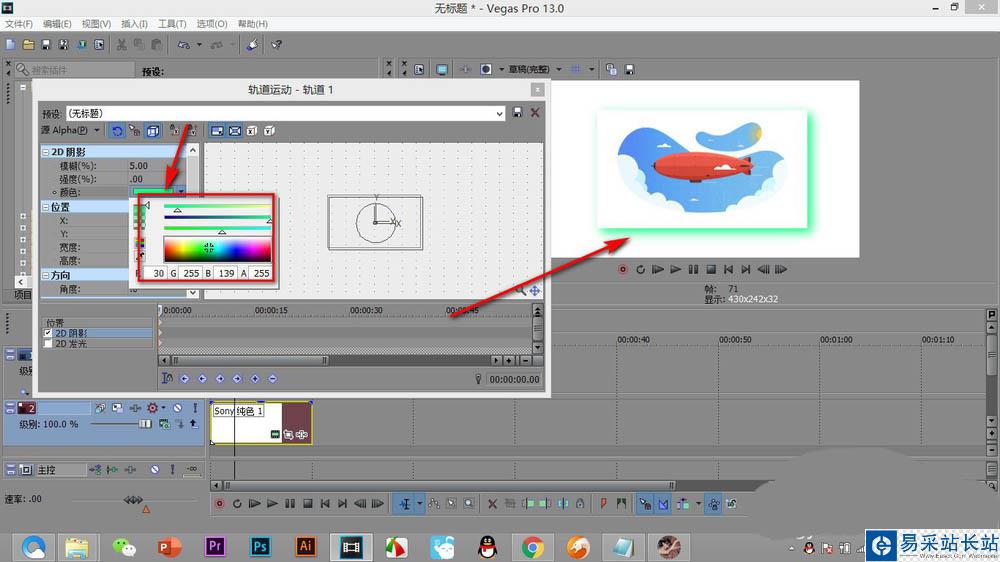The image size is (1000, 562).
Task: Click the video preview external monitor icon
Action: coord(441,69)
